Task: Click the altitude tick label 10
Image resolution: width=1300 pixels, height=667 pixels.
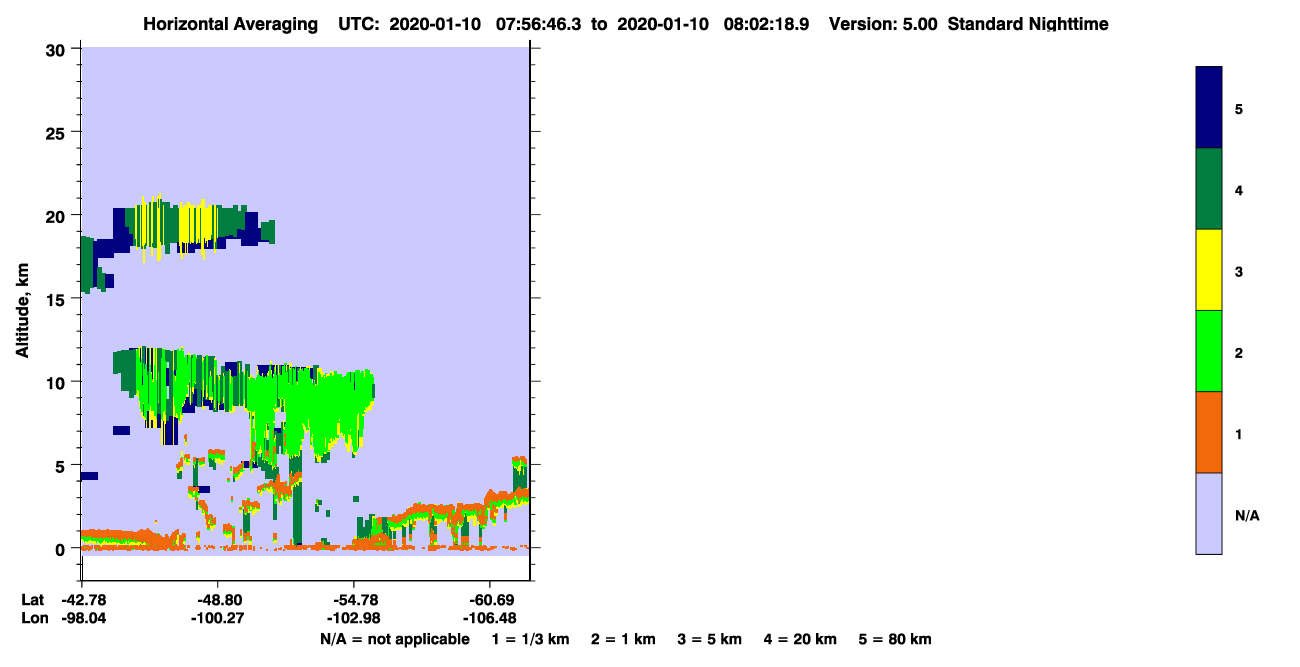Action: [x=58, y=382]
